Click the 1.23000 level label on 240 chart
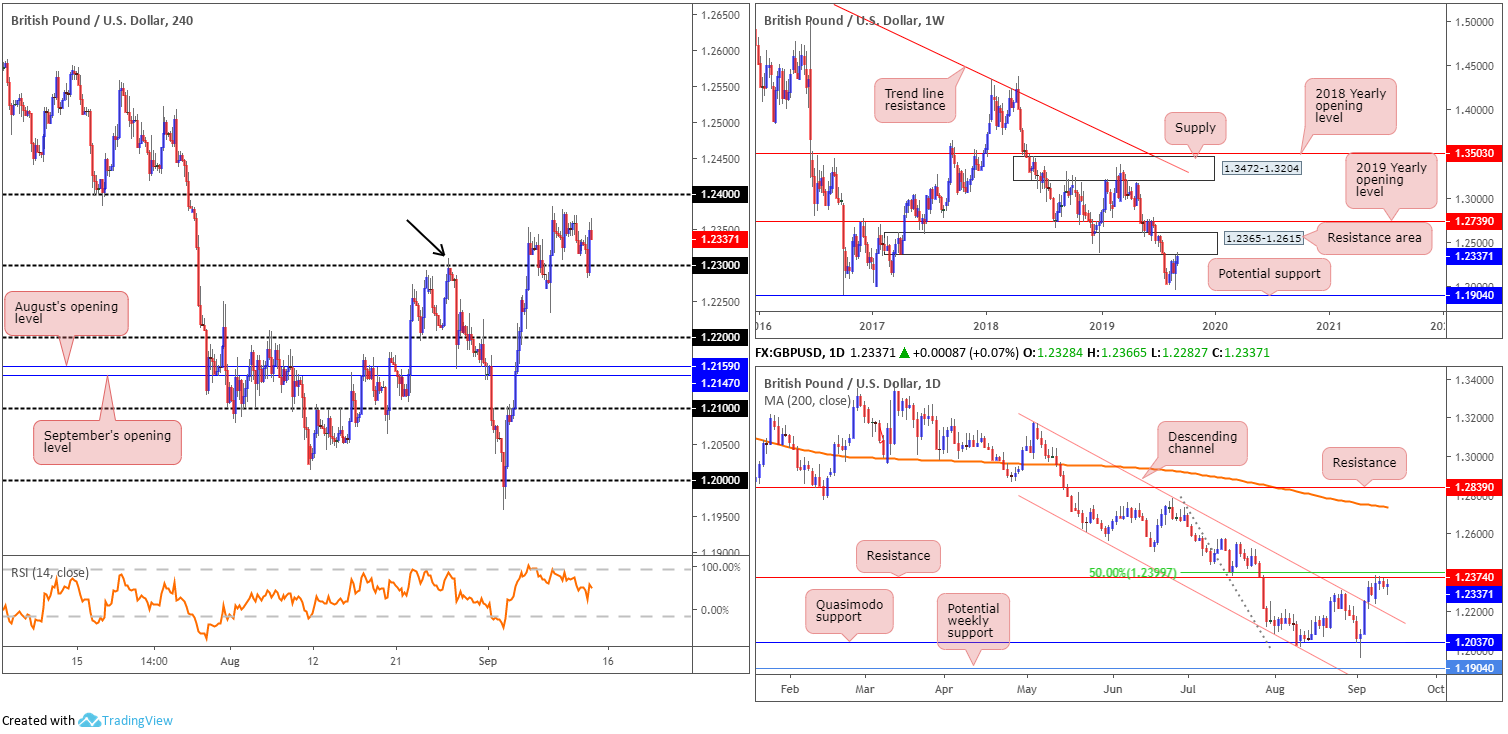 (x=722, y=266)
